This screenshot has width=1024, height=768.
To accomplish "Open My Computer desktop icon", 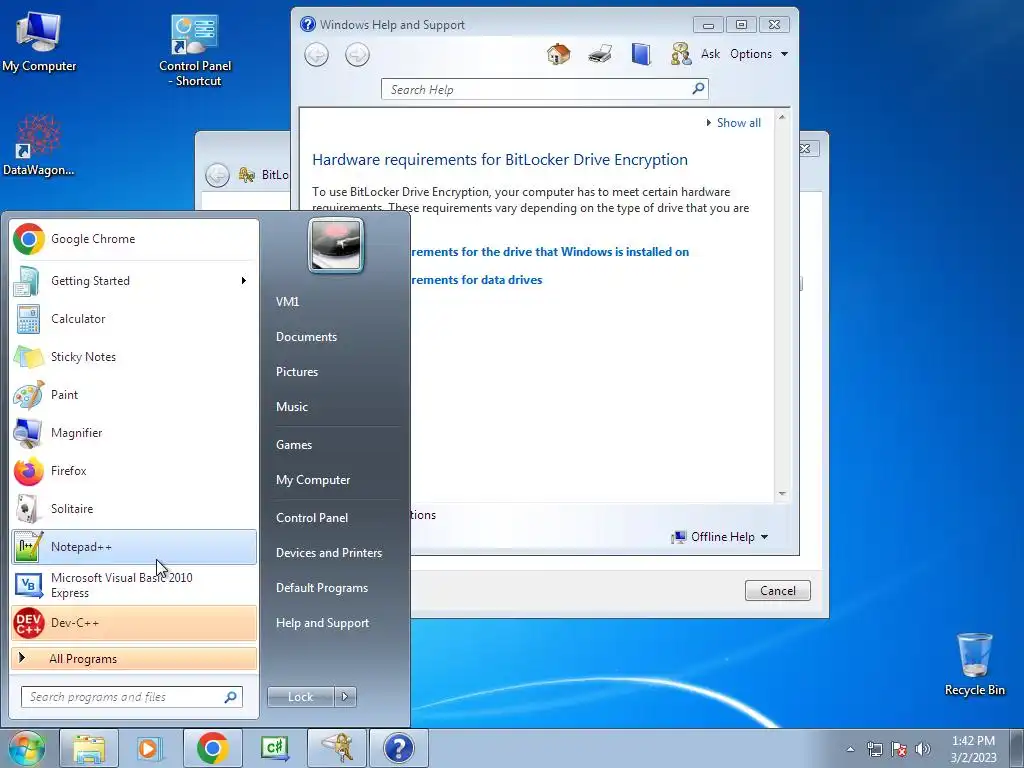I will pos(39,41).
